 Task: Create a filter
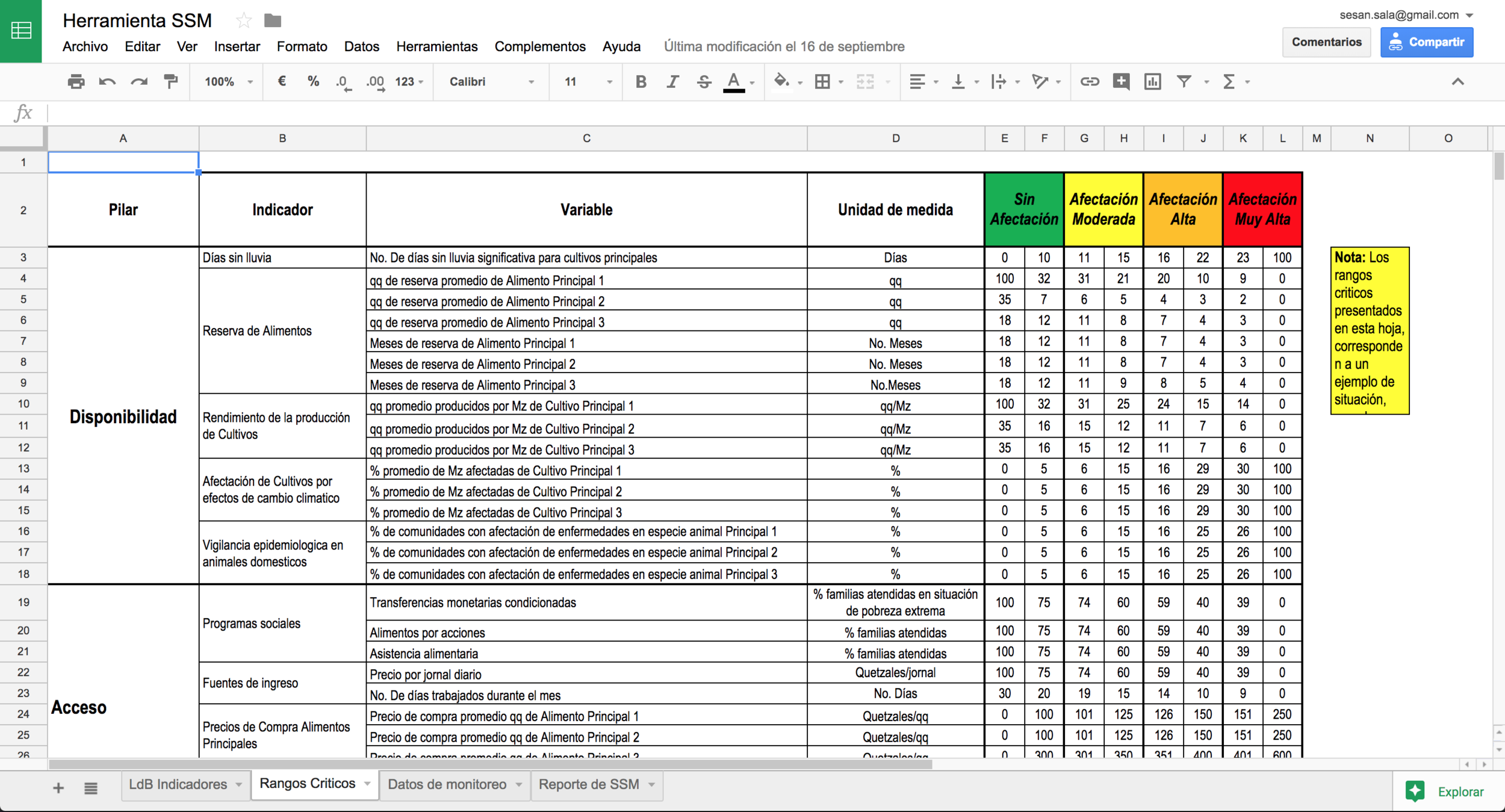tap(1184, 81)
